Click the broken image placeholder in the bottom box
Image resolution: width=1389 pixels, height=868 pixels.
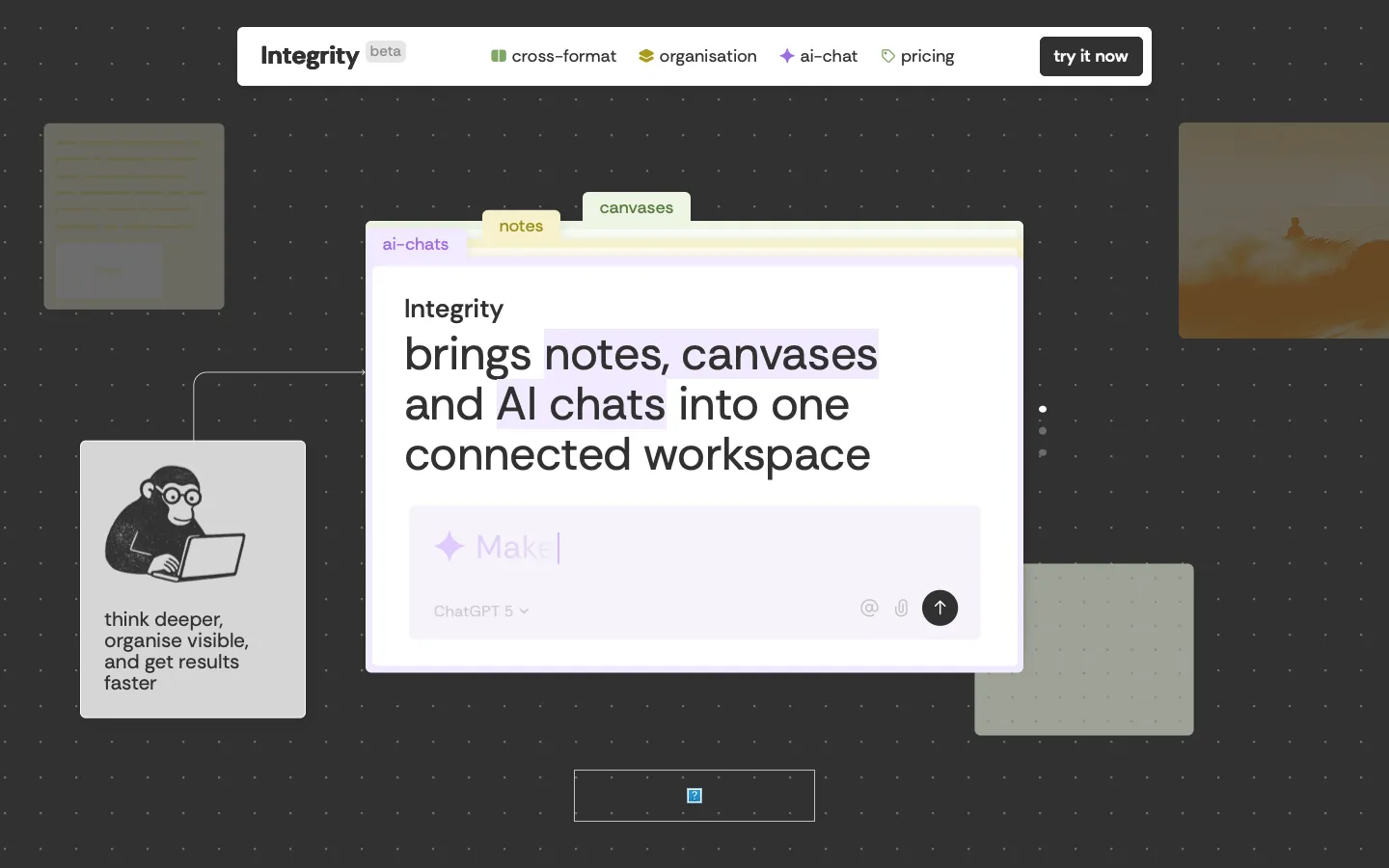click(694, 796)
